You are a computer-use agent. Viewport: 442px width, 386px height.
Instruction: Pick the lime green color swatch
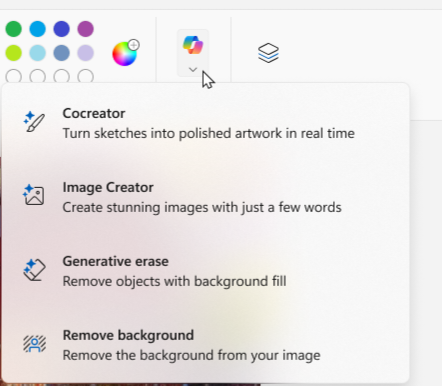[x=14, y=53]
